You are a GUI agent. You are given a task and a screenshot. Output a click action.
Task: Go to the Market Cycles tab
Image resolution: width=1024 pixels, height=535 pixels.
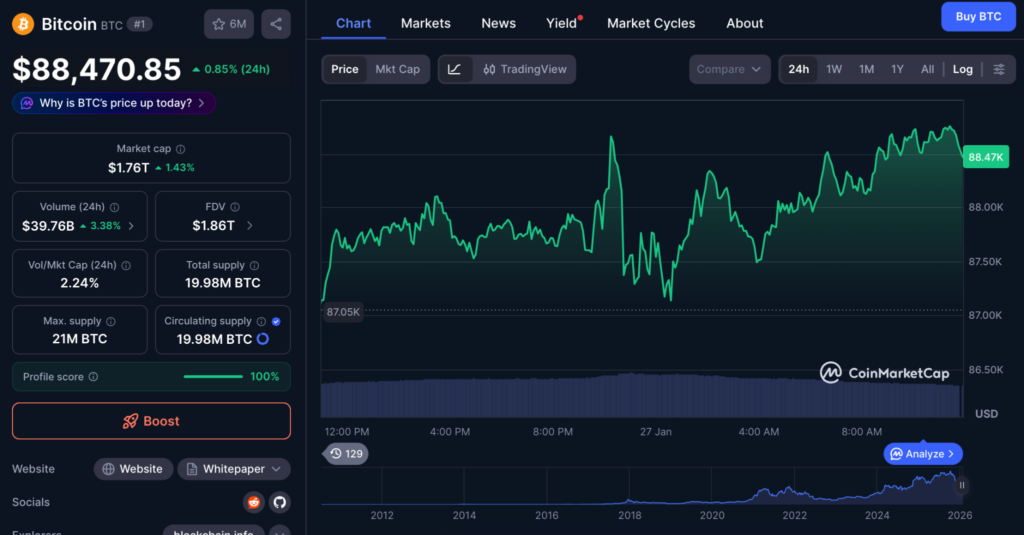point(651,23)
